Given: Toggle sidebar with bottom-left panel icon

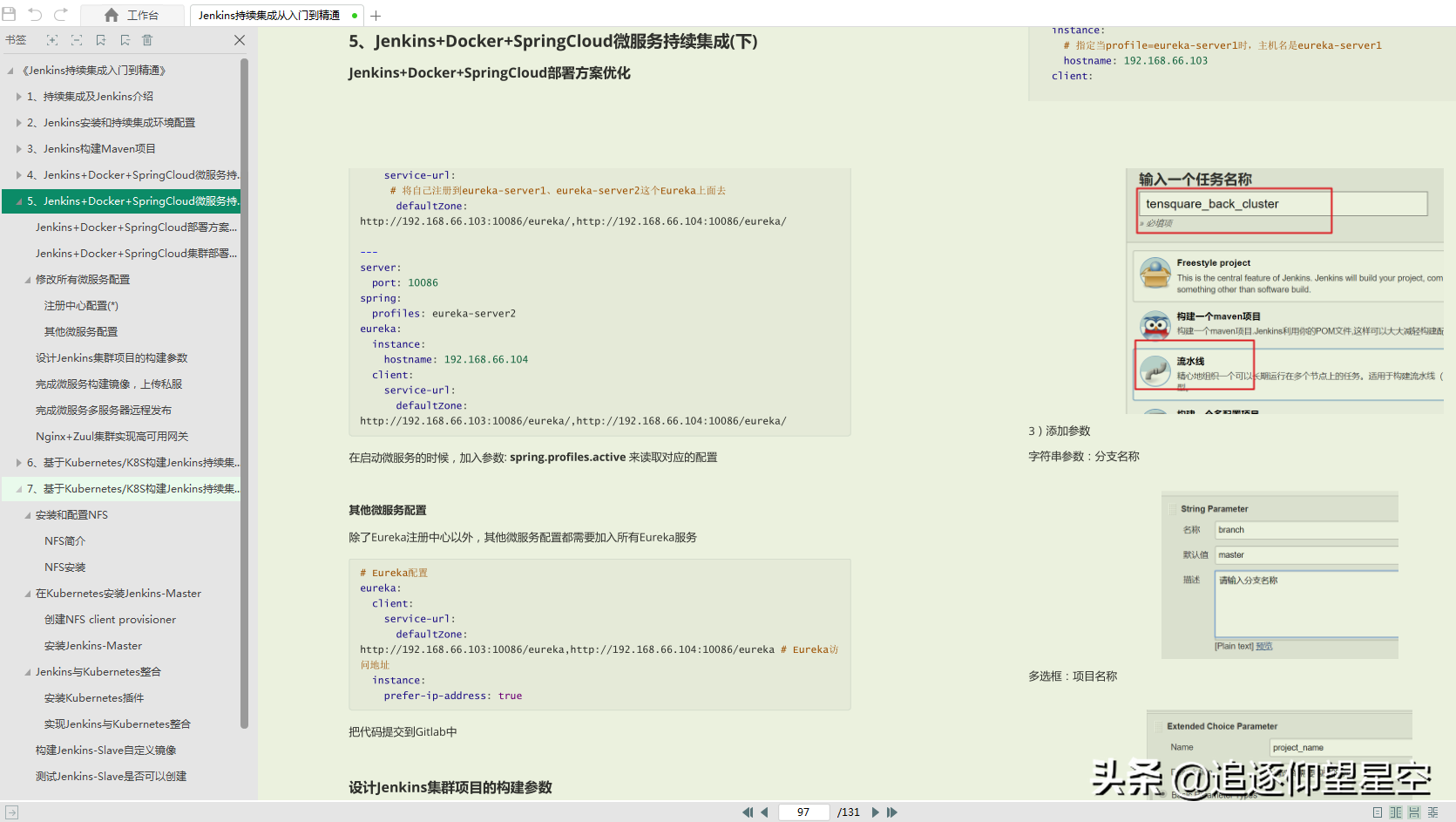Looking at the screenshot, I should (x=11, y=812).
